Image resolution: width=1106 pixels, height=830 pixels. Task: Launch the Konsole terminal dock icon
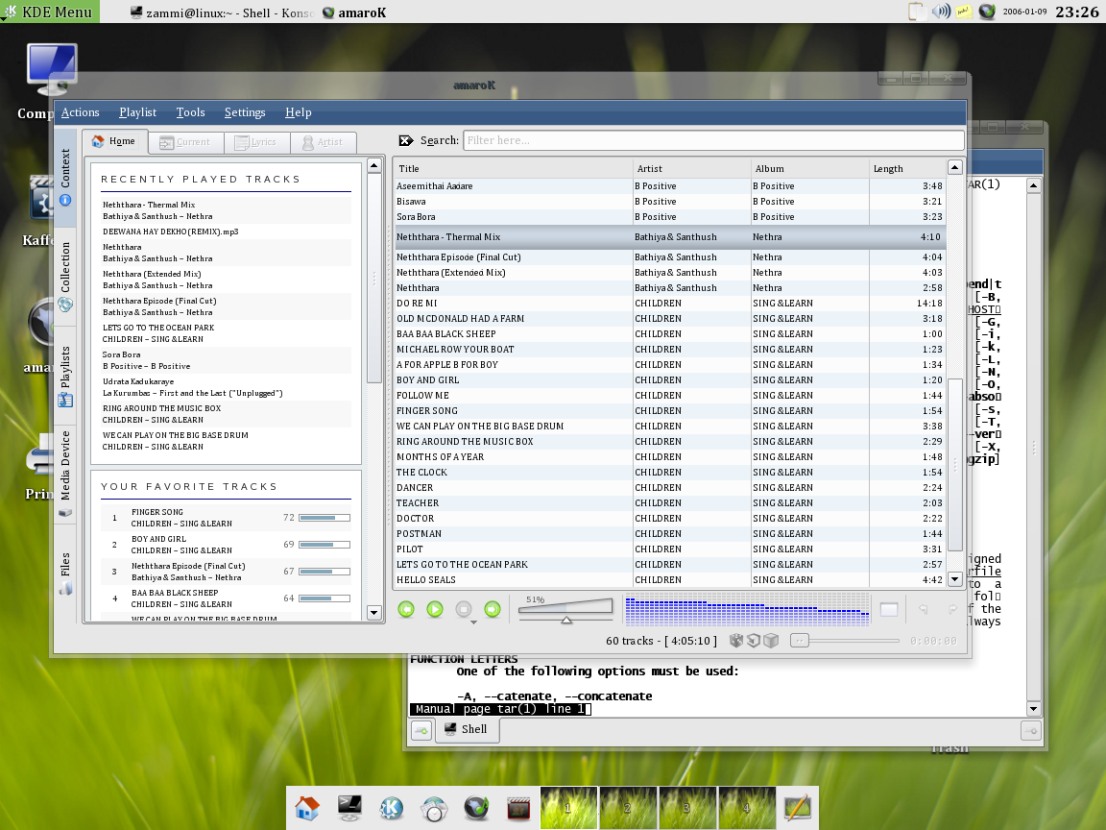point(349,808)
